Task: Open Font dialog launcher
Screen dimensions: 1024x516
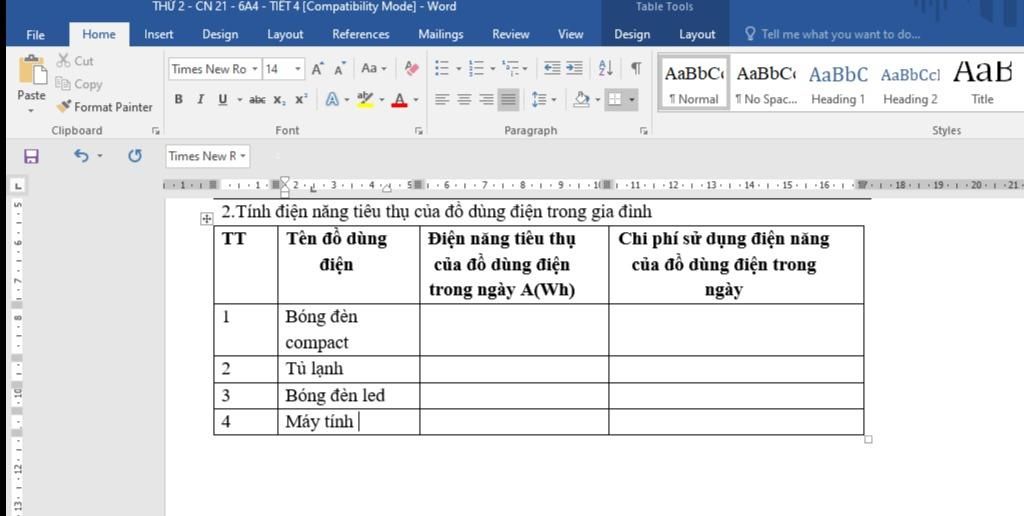Action: coord(418,131)
